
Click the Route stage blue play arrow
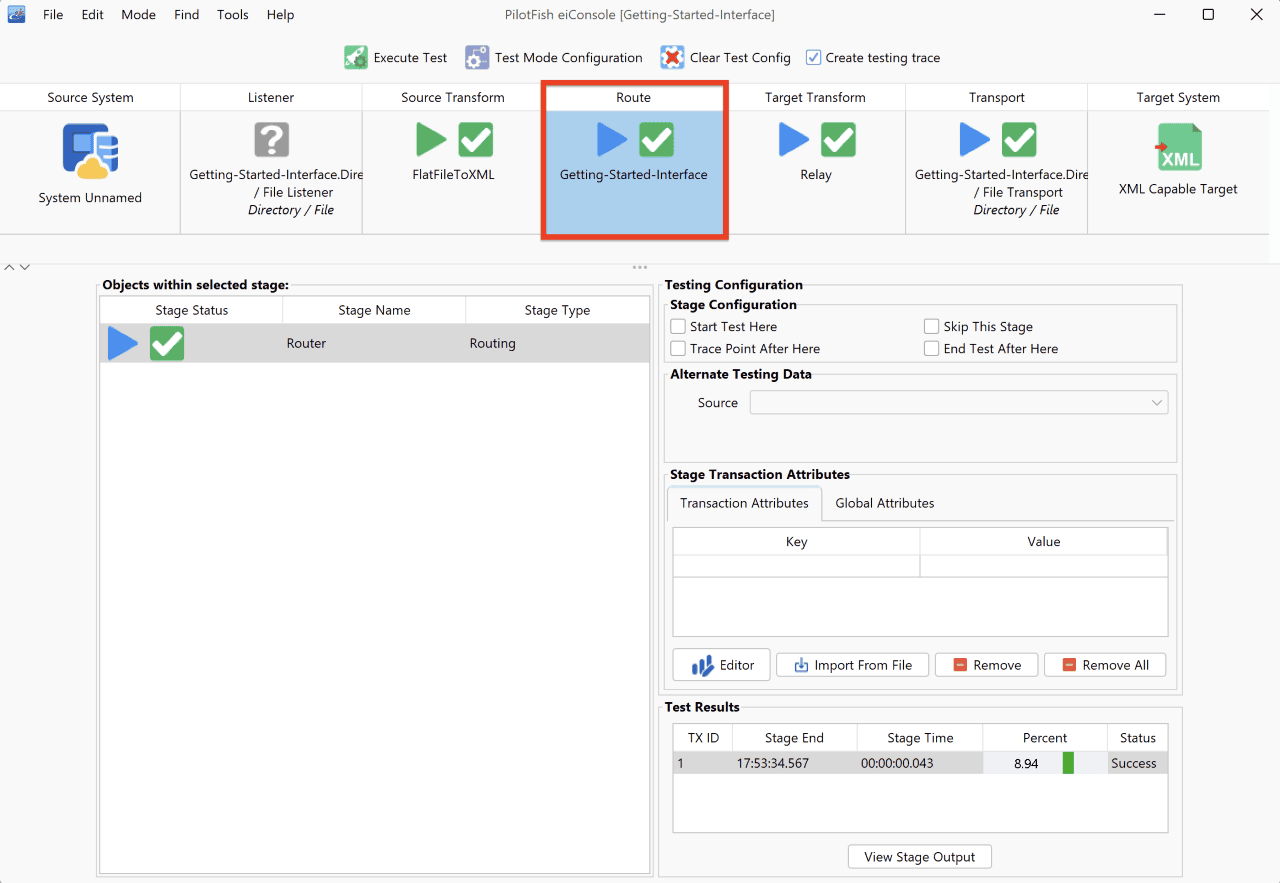(x=612, y=140)
